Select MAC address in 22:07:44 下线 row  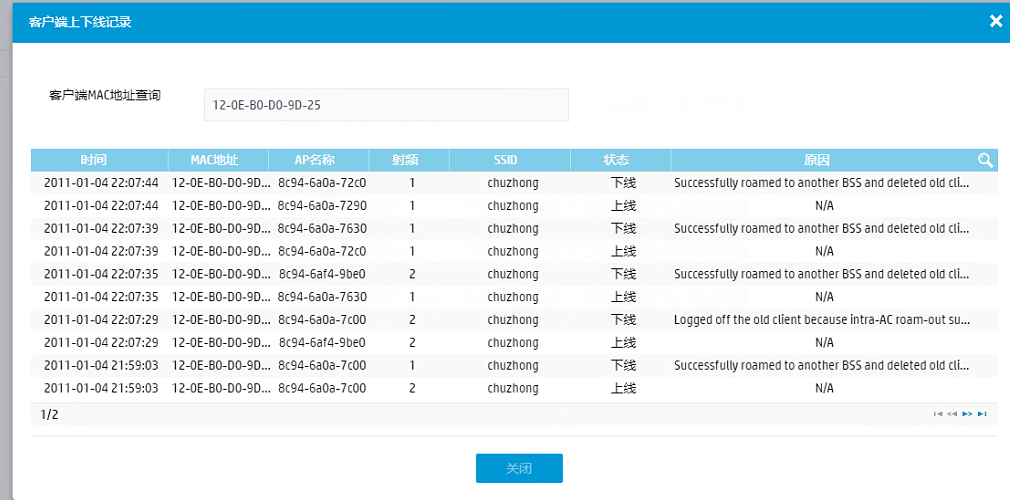coord(222,183)
